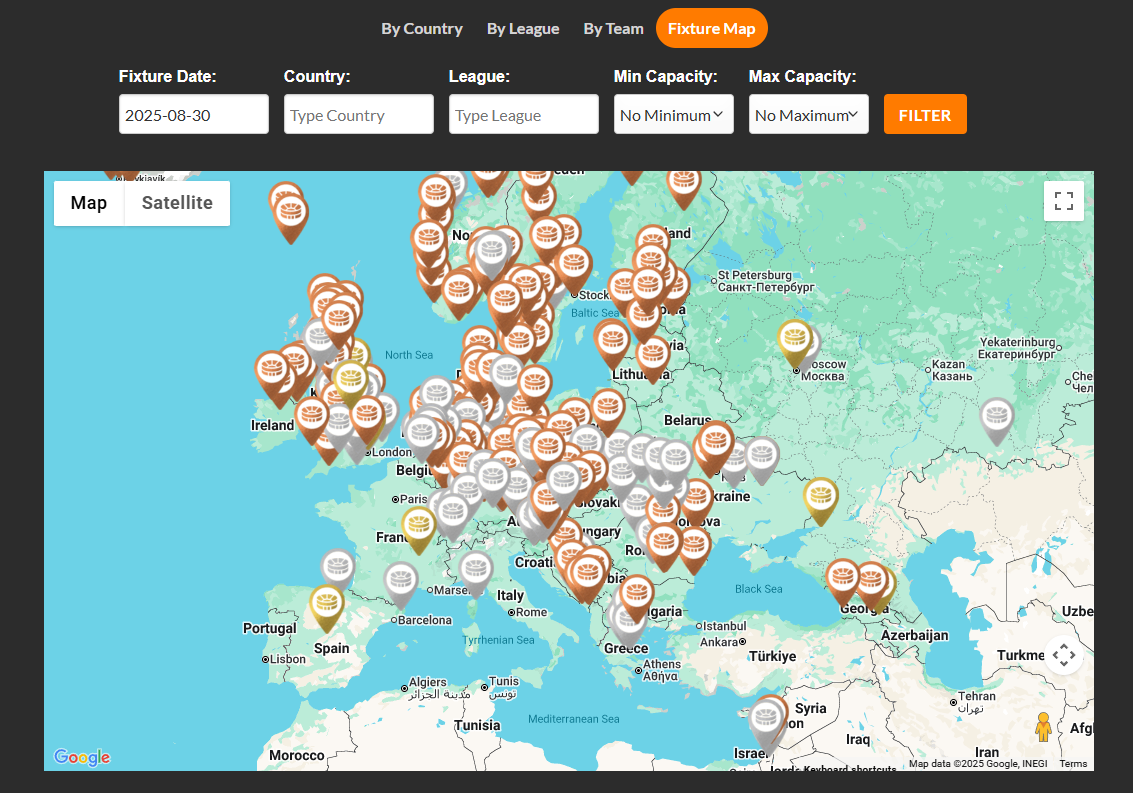Image resolution: width=1133 pixels, height=793 pixels.
Task: Switch to the By League tab
Action: 523,28
